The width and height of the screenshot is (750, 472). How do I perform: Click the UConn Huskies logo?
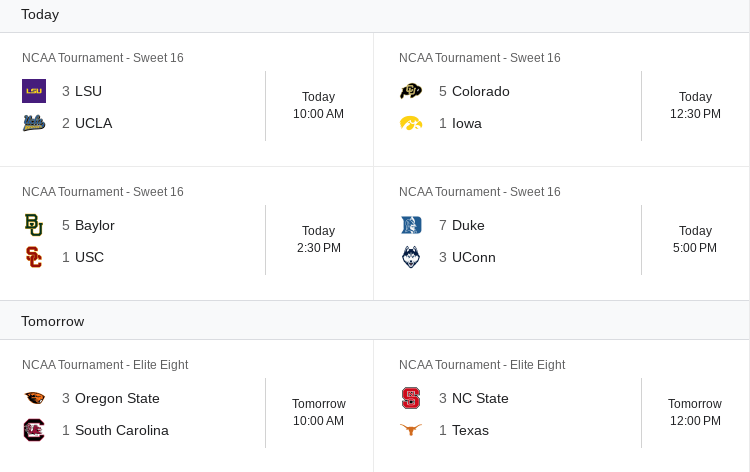pos(411,257)
